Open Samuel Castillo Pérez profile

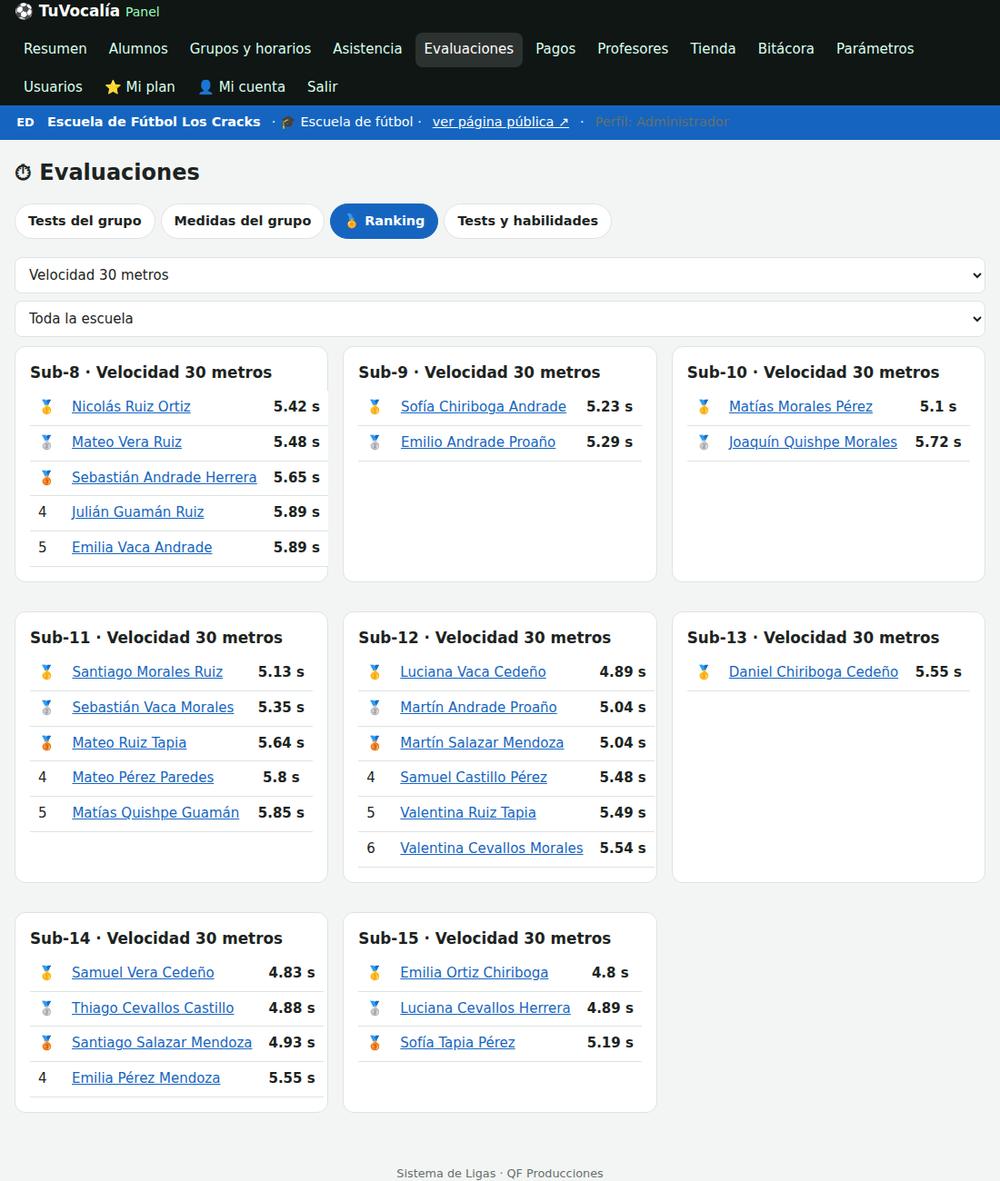[474, 777]
